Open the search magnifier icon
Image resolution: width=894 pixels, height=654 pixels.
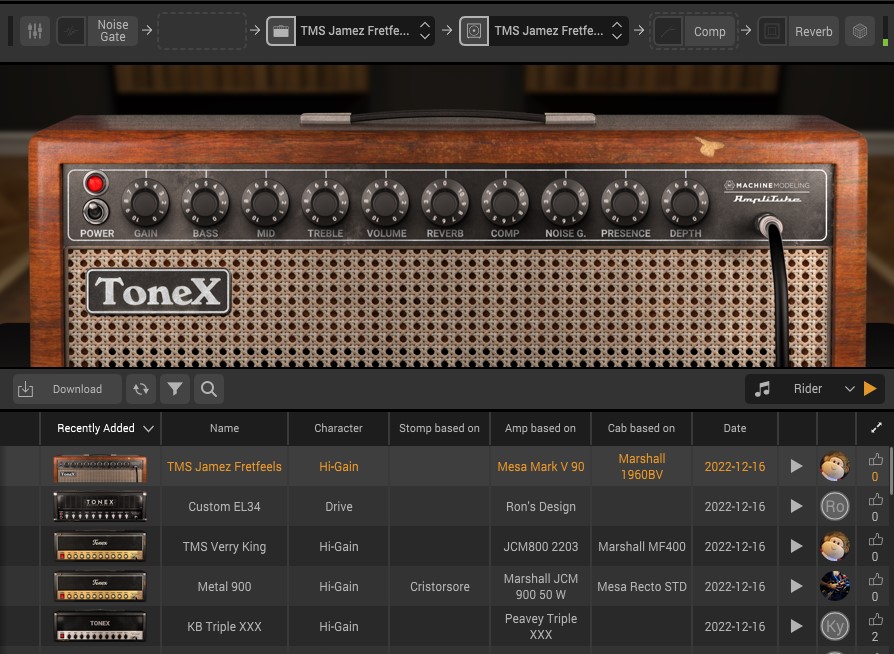tap(209, 389)
